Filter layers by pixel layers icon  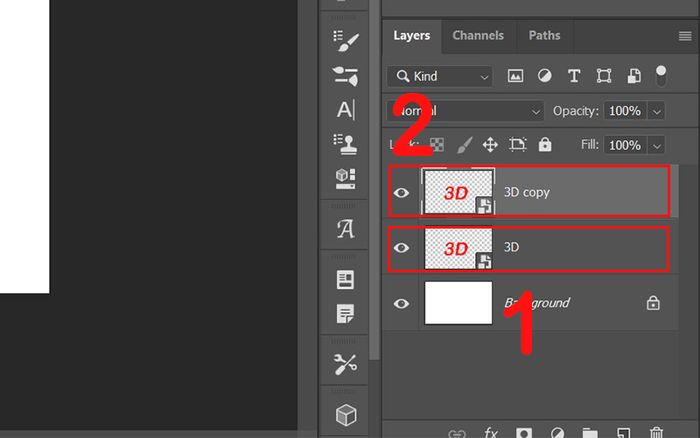[x=515, y=76]
